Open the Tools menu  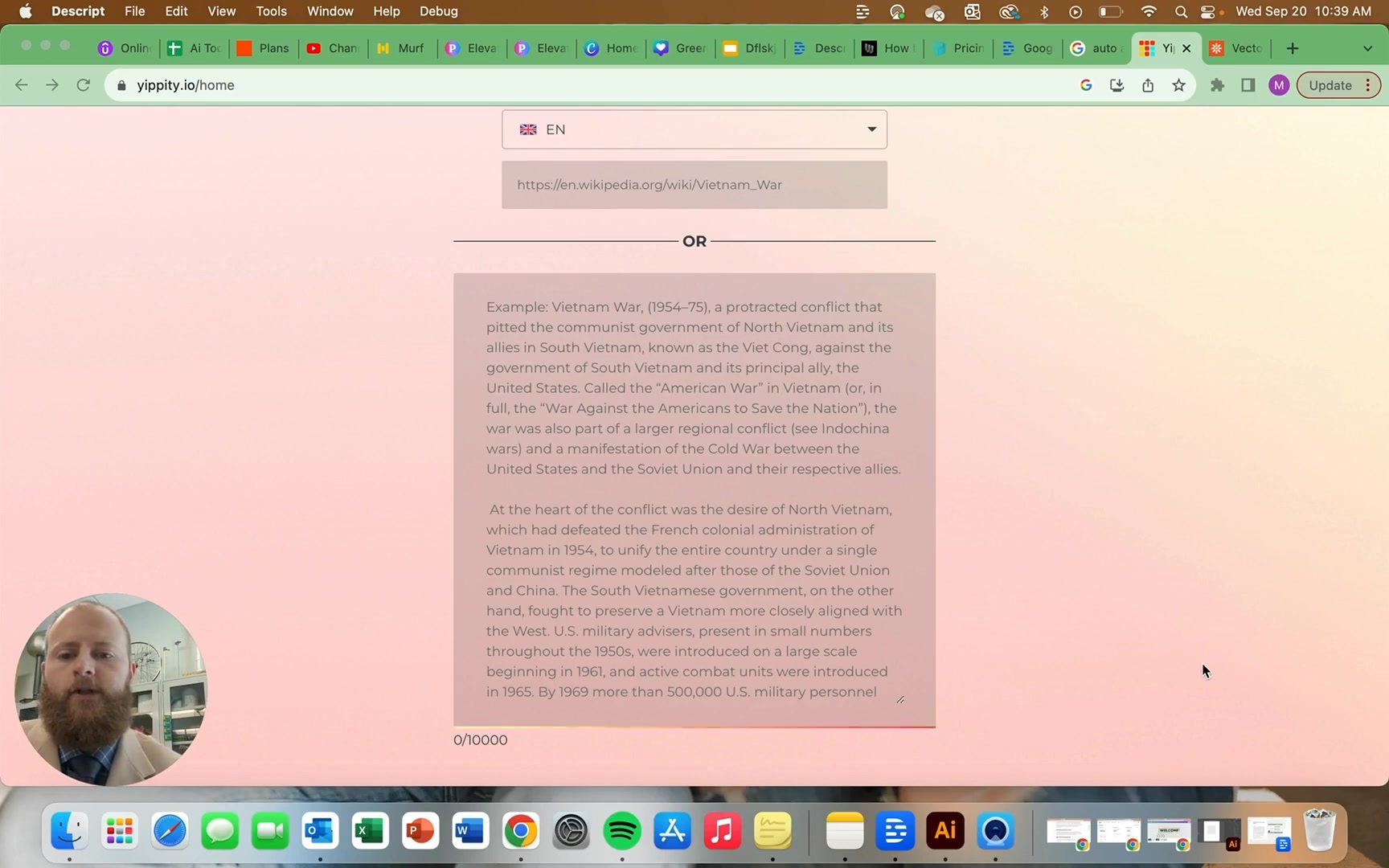point(271,11)
